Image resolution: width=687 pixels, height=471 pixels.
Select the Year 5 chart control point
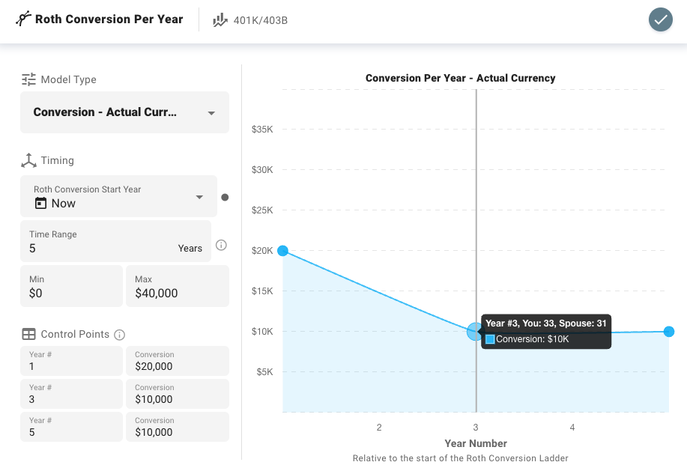pyautogui.click(x=668, y=331)
